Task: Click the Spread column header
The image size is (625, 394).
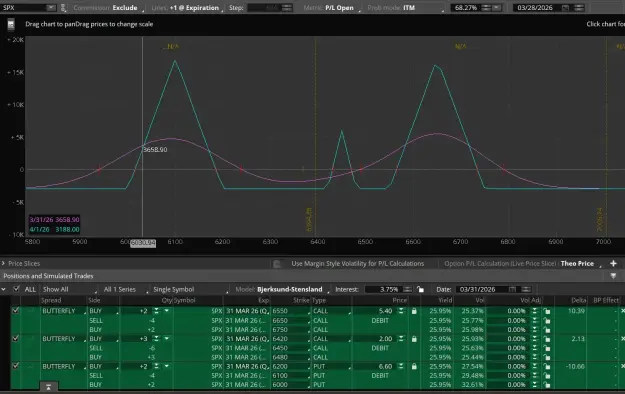Action: tap(51, 300)
